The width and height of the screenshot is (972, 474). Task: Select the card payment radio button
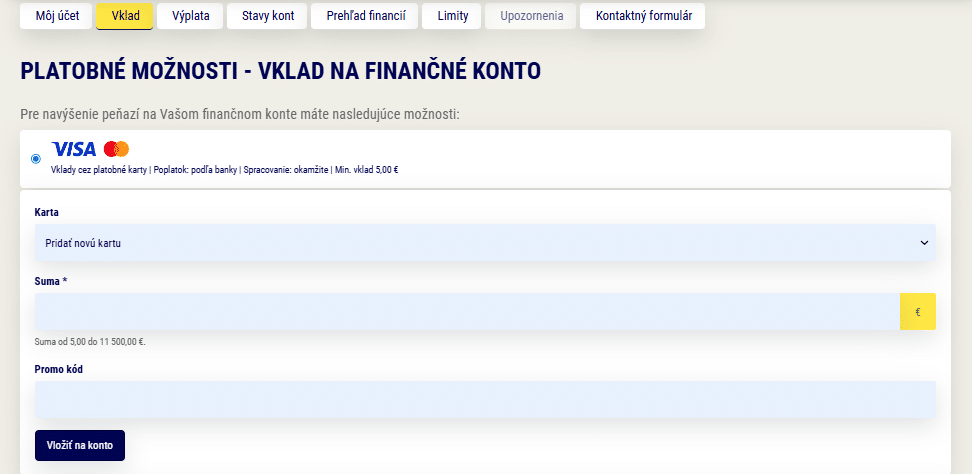click(x=36, y=158)
